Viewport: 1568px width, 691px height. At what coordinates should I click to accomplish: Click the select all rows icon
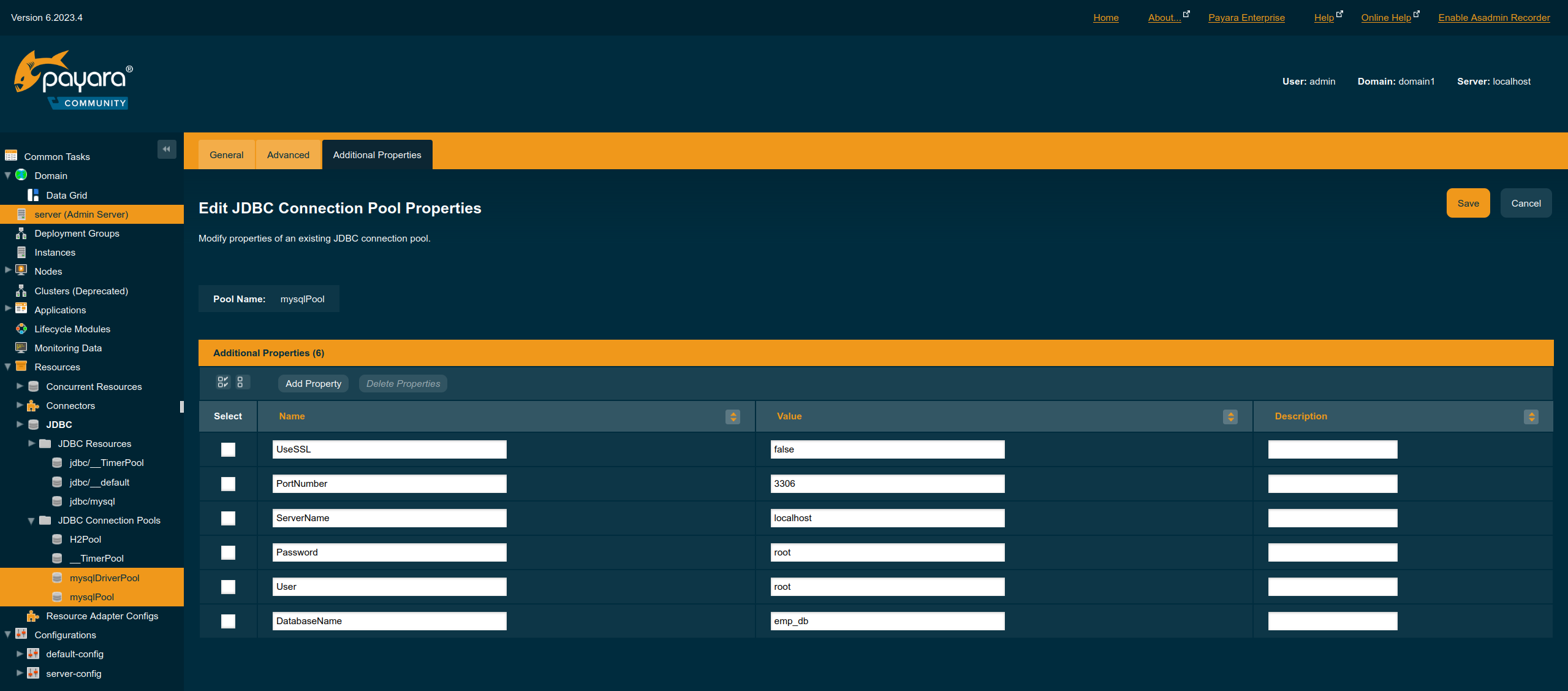click(223, 383)
